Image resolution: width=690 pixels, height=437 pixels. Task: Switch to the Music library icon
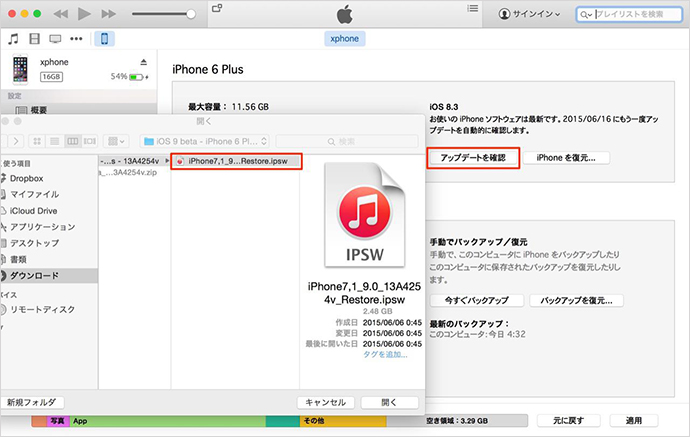point(13,39)
